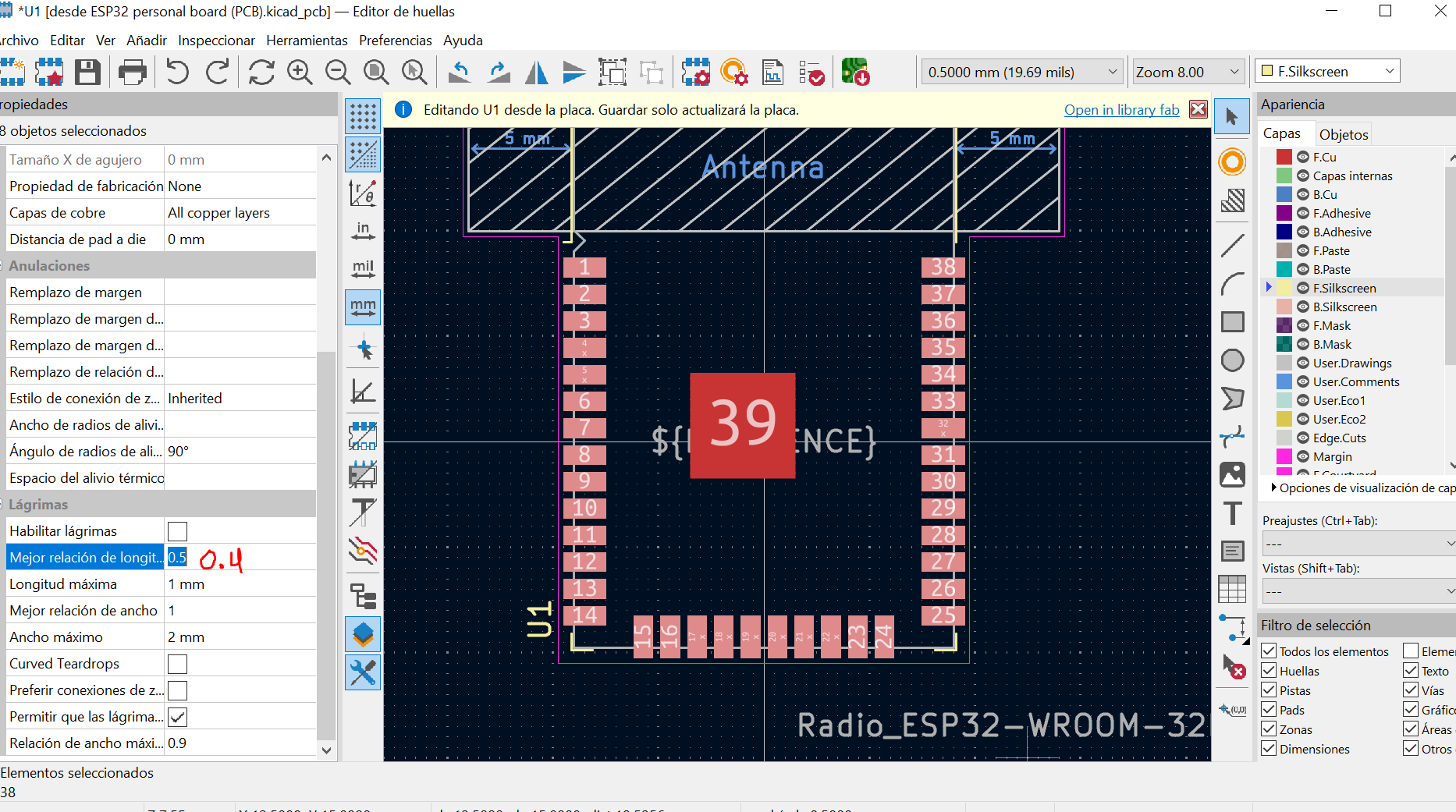This screenshot has width=1456, height=812.
Task: Open the Zoom 8.00 dropdown
Action: point(1188,72)
